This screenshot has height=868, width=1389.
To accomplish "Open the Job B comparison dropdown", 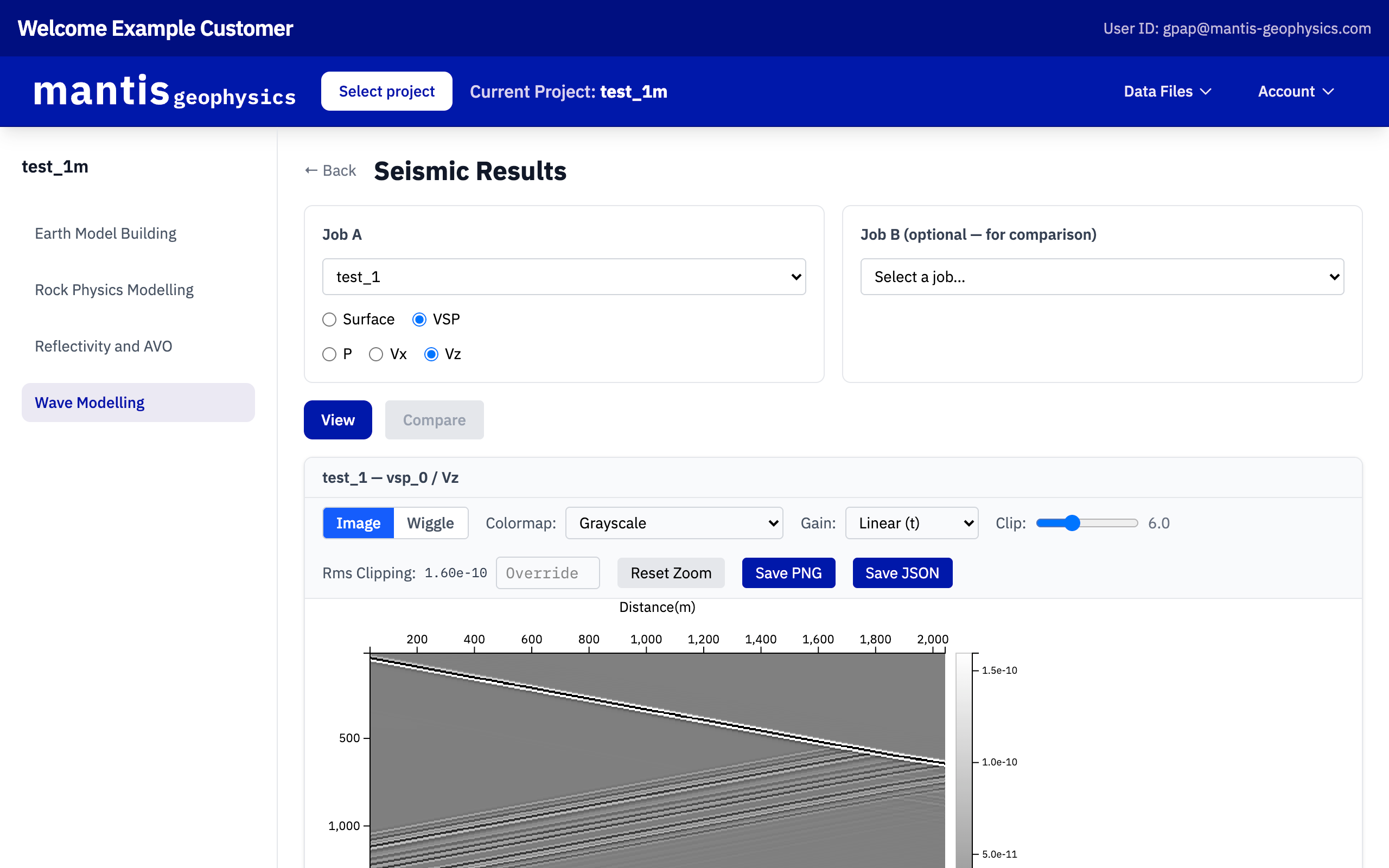I will (1102, 277).
